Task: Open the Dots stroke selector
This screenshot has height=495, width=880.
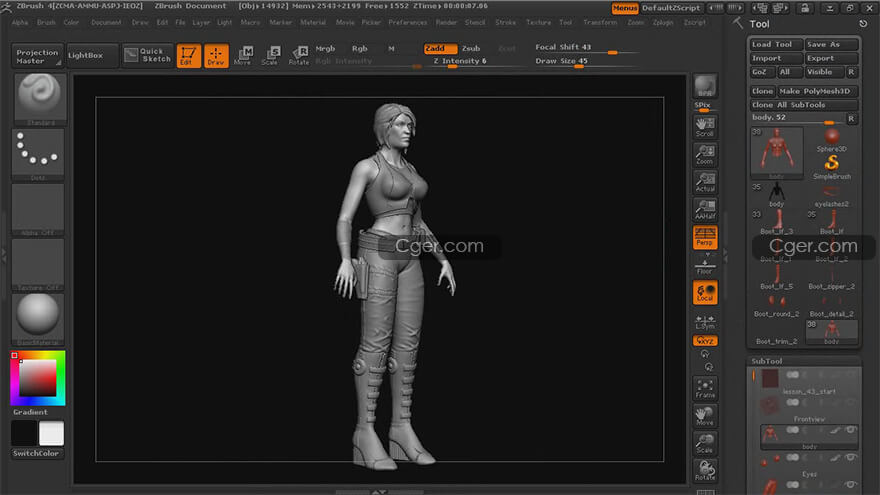Action: pyautogui.click(x=38, y=154)
